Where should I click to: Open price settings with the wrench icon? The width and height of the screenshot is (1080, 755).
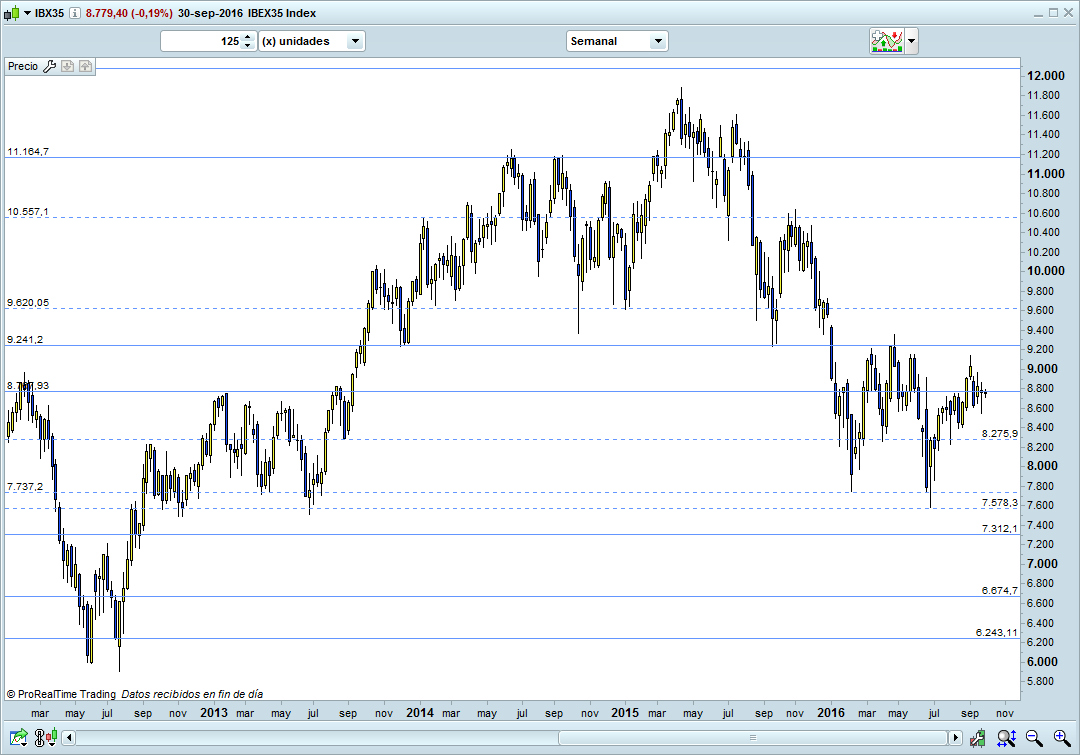(48, 66)
